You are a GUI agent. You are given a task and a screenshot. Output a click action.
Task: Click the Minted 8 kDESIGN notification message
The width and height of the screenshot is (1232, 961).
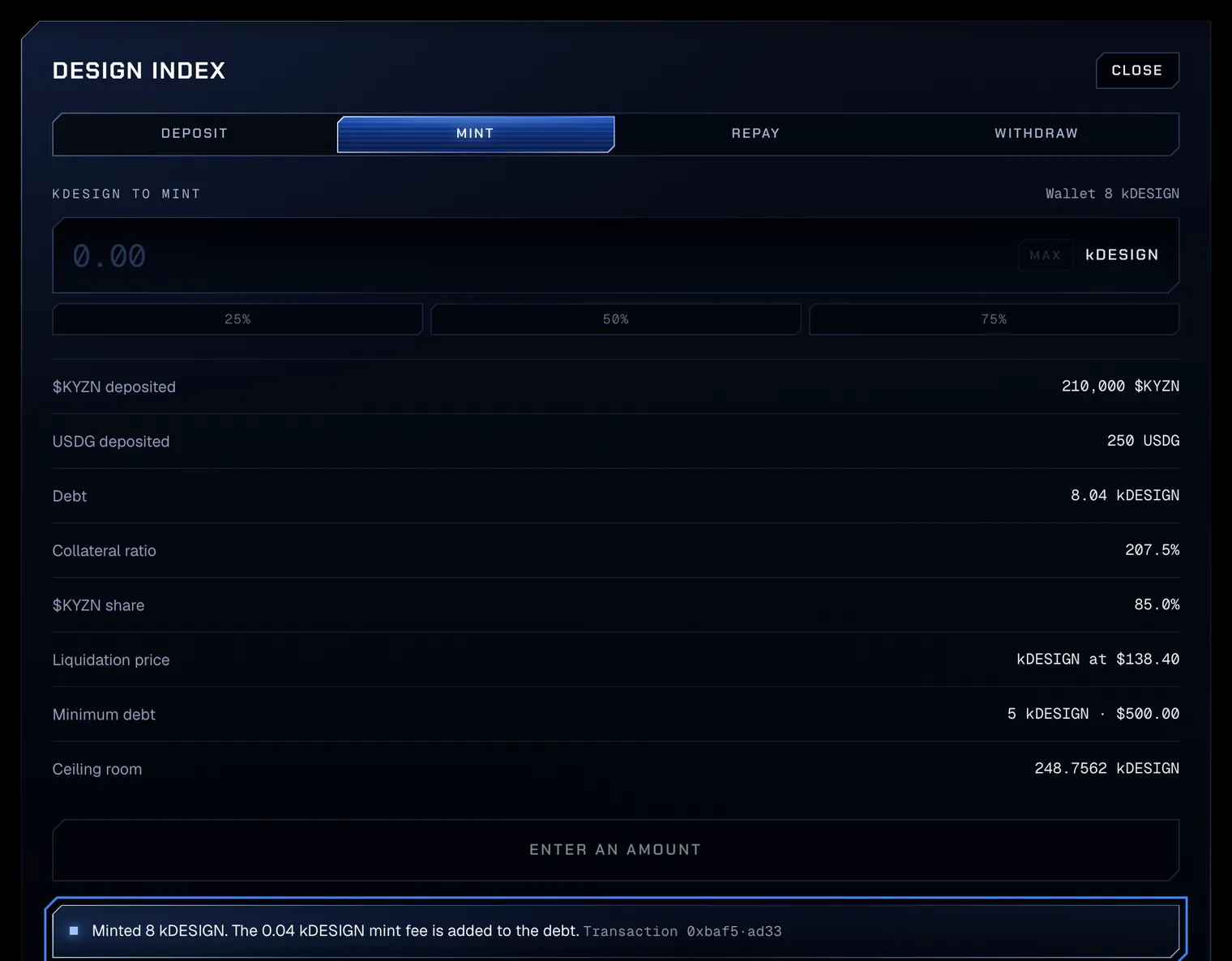tap(336, 931)
